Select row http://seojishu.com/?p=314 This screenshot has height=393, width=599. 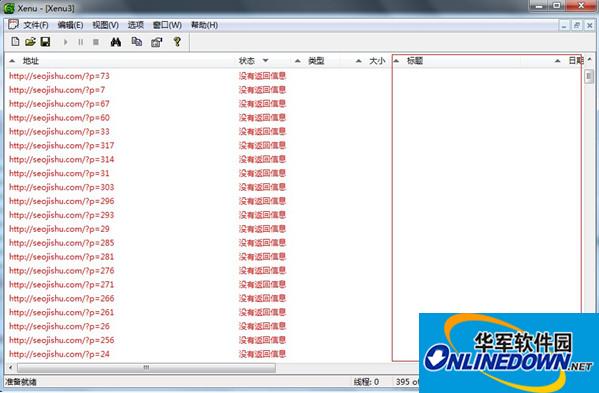click(x=62, y=159)
